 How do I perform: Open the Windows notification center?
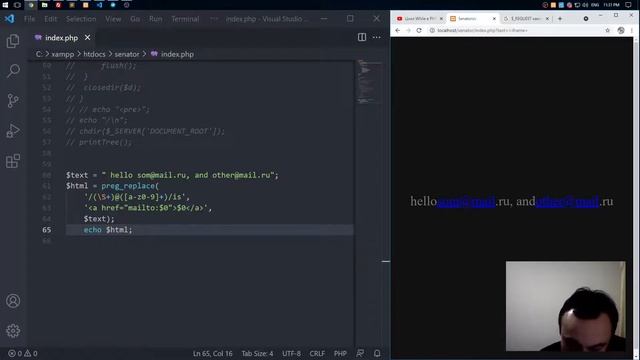629,5
